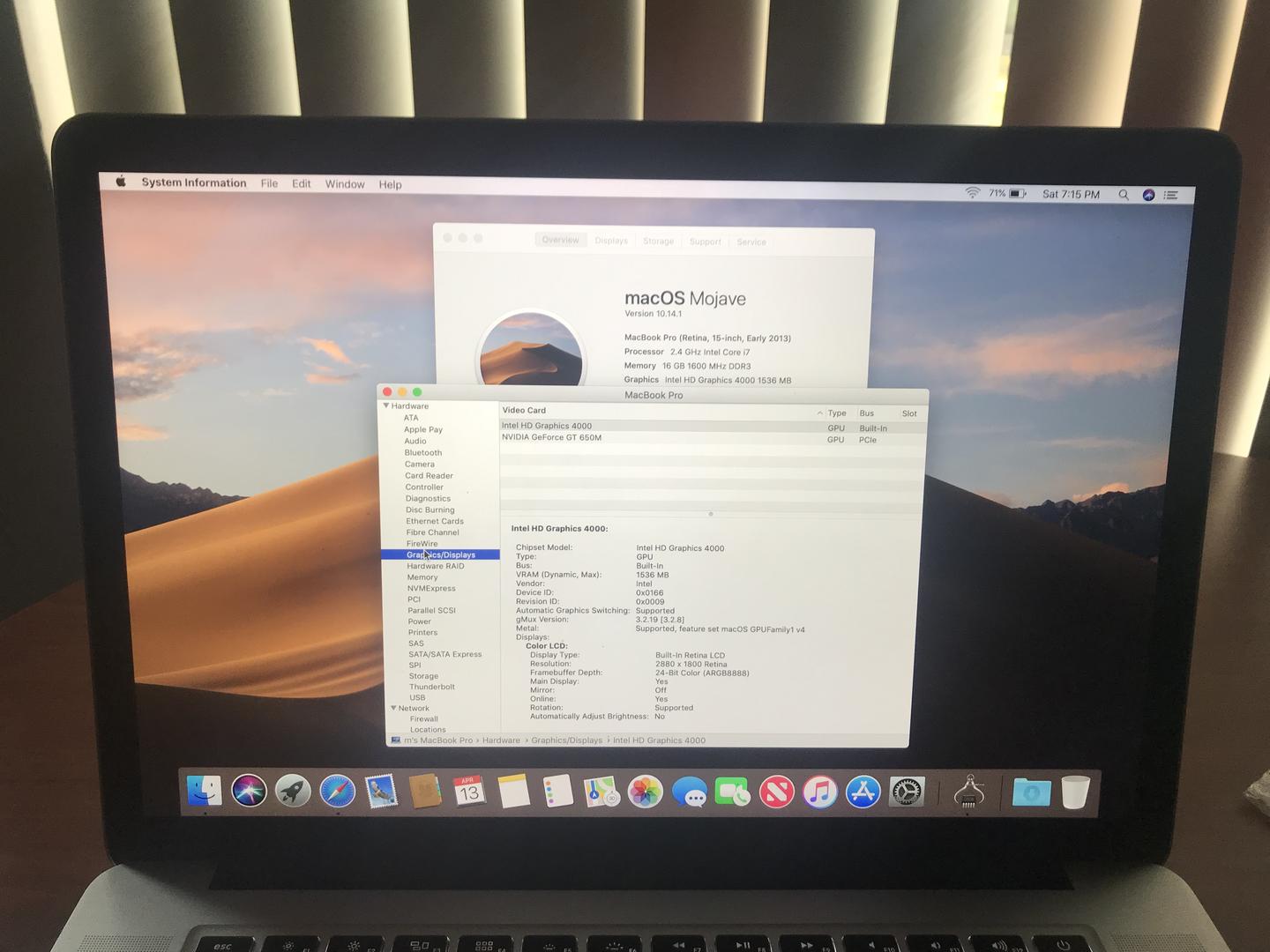Image resolution: width=1270 pixels, height=952 pixels.
Task: Switch to Support tab in About window
Action: (705, 242)
